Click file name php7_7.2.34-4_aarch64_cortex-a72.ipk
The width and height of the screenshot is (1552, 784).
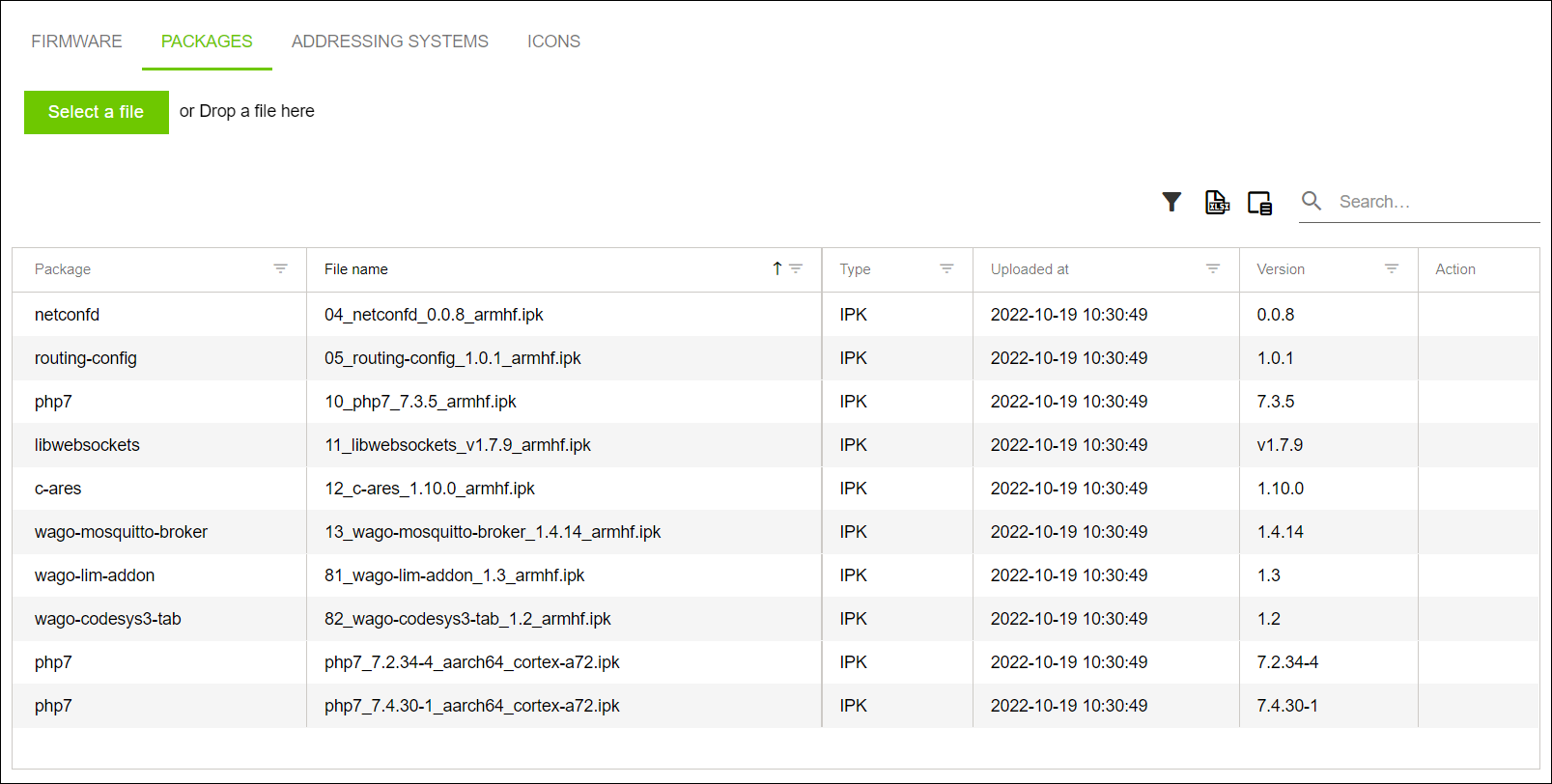472,662
